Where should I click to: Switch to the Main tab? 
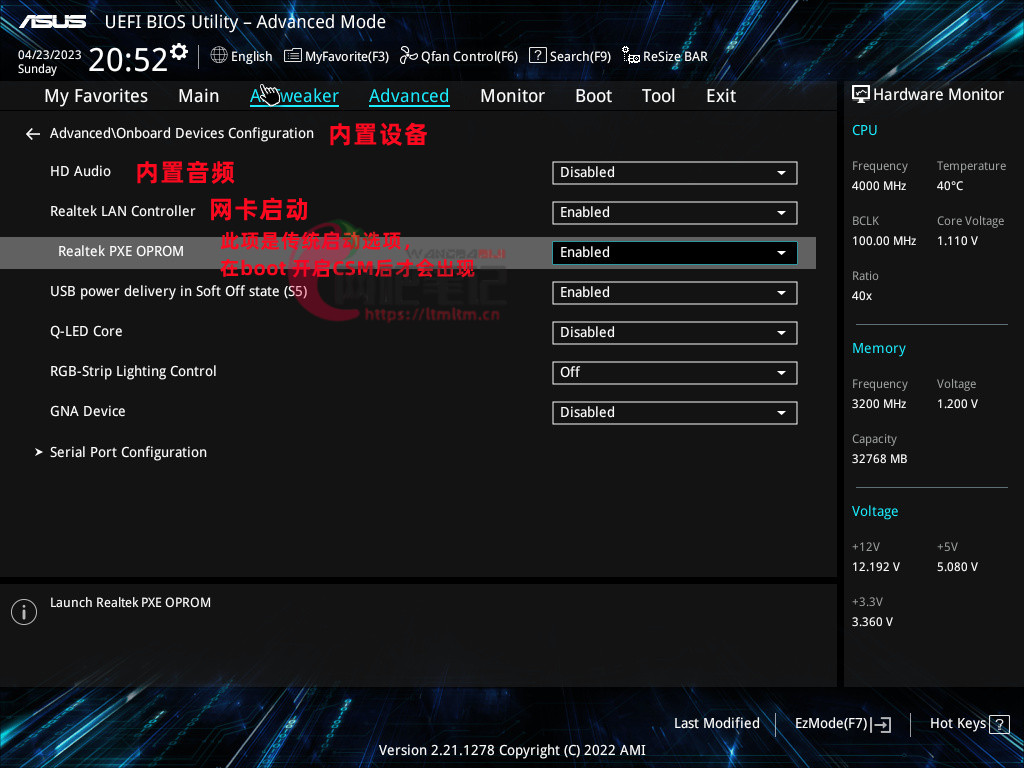pos(199,96)
